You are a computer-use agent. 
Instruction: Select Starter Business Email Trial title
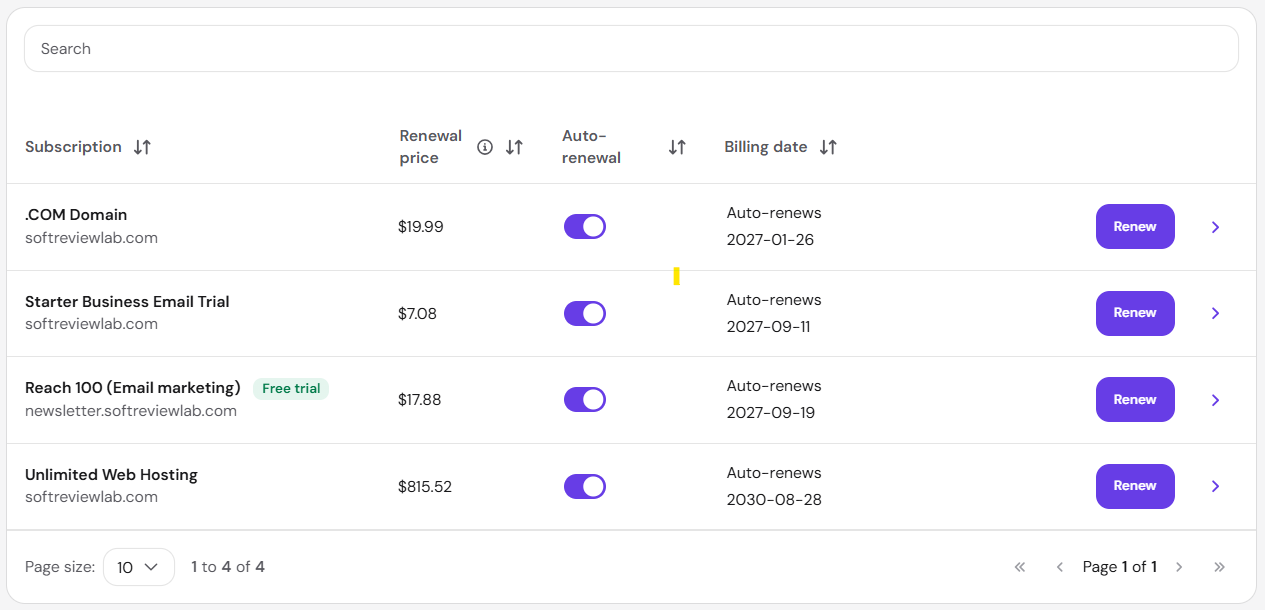(x=127, y=302)
